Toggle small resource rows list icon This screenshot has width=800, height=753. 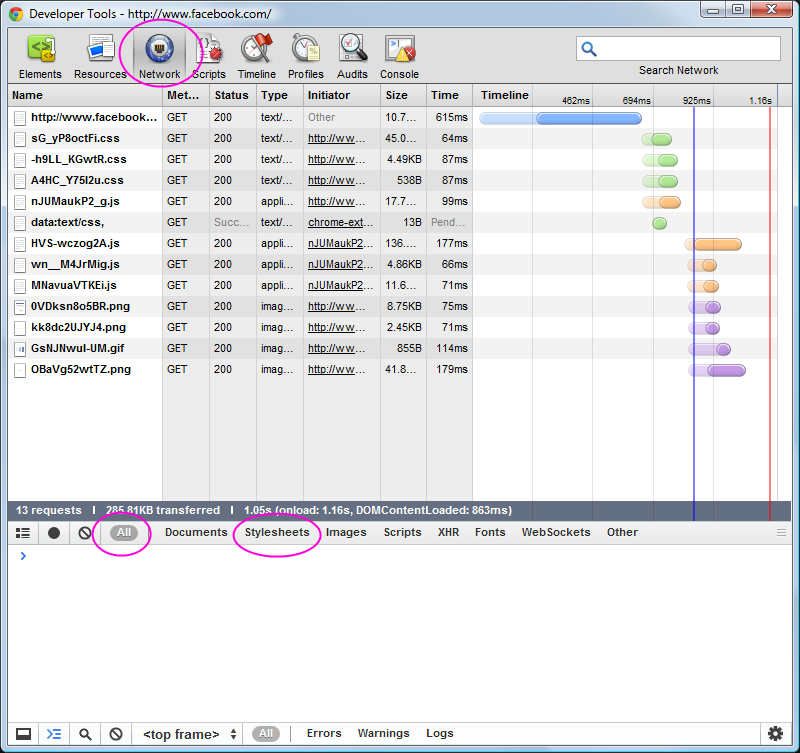pyautogui.click(x=22, y=533)
